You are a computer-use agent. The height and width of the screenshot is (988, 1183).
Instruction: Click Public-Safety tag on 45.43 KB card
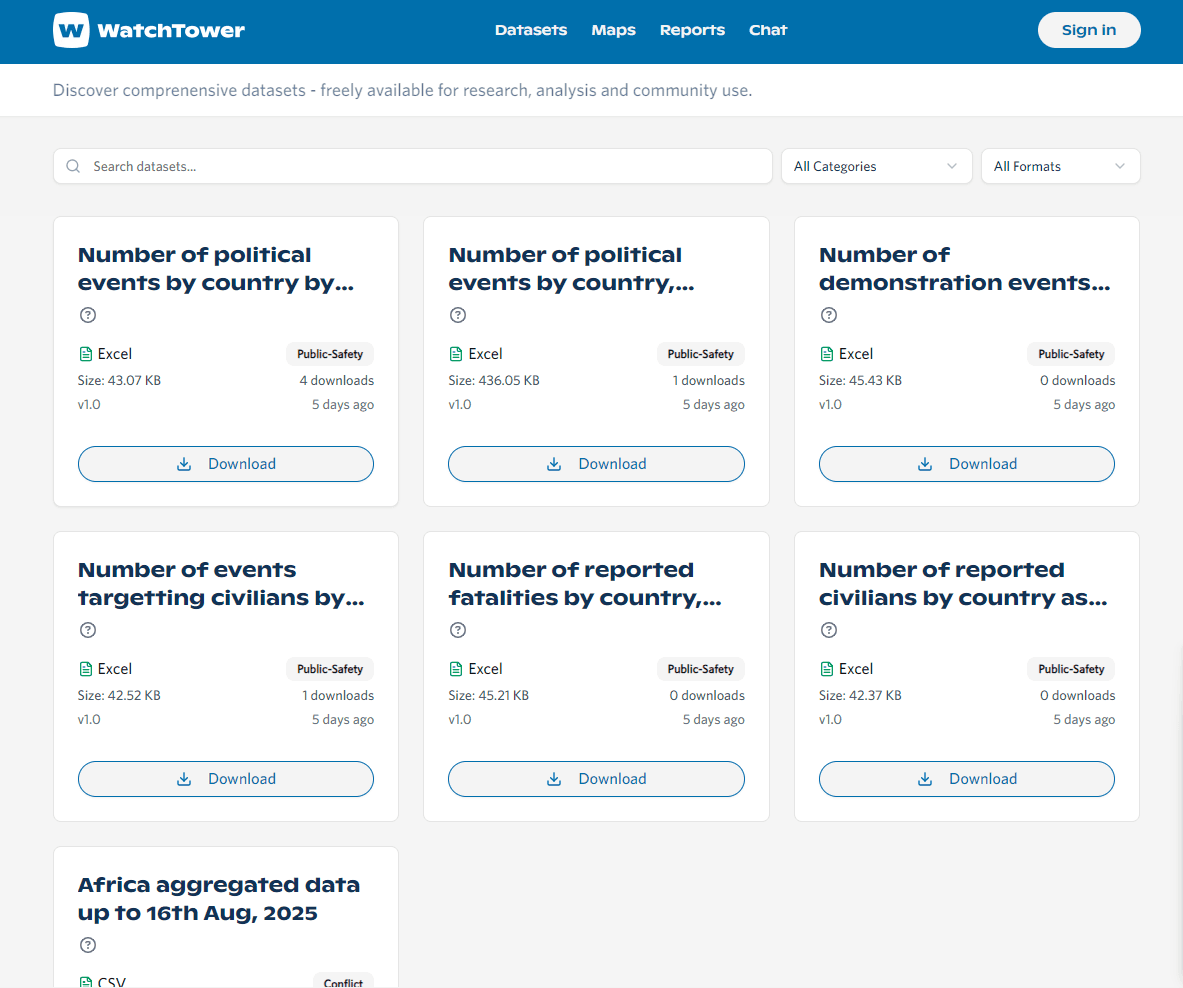point(1071,354)
